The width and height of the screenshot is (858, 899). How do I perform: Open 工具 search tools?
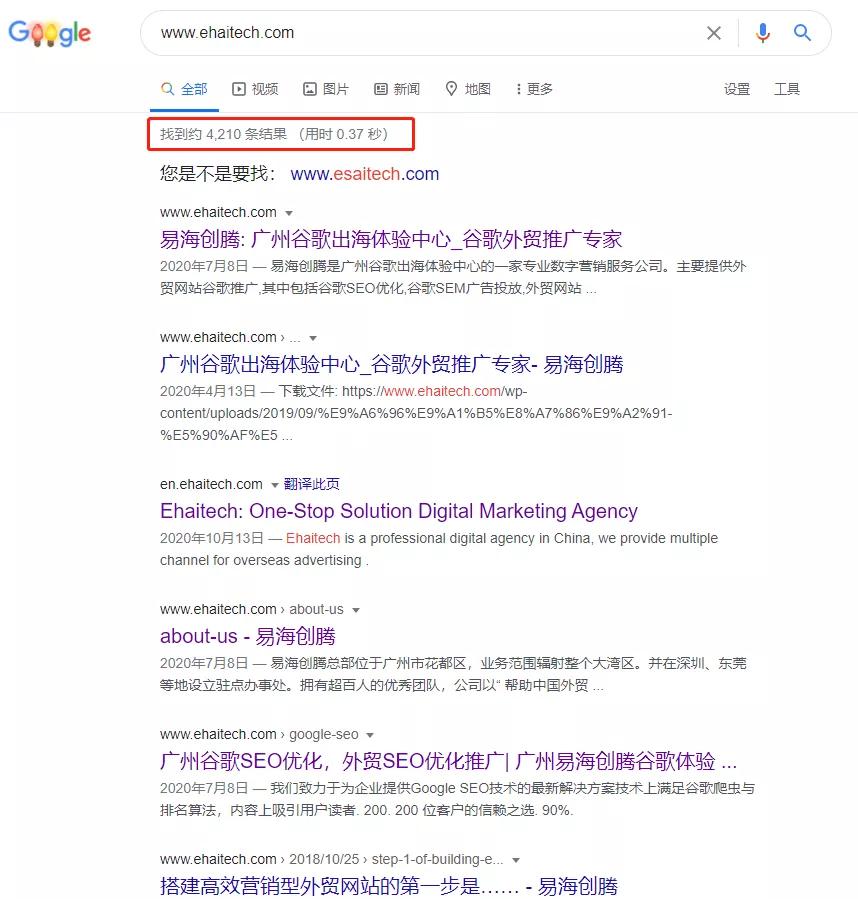(x=786, y=89)
